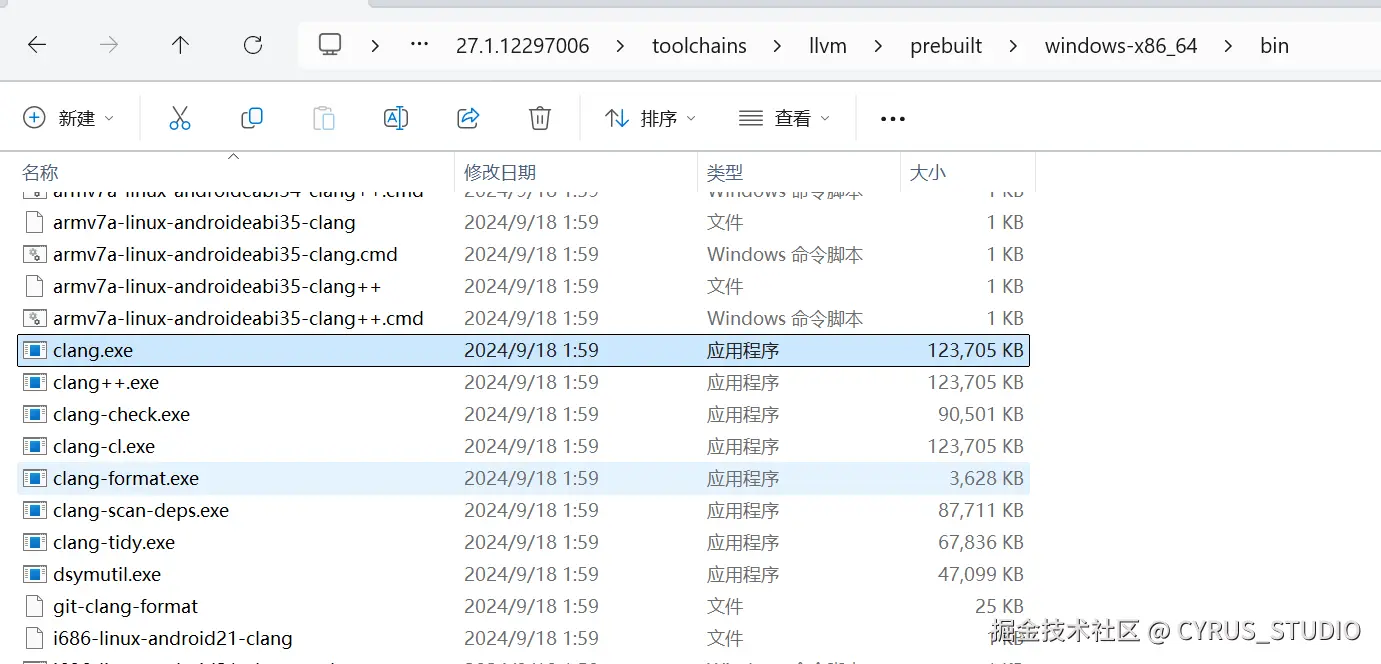1381x664 pixels.
Task: Copy clang.exe with the copy icon
Action: click(x=252, y=117)
